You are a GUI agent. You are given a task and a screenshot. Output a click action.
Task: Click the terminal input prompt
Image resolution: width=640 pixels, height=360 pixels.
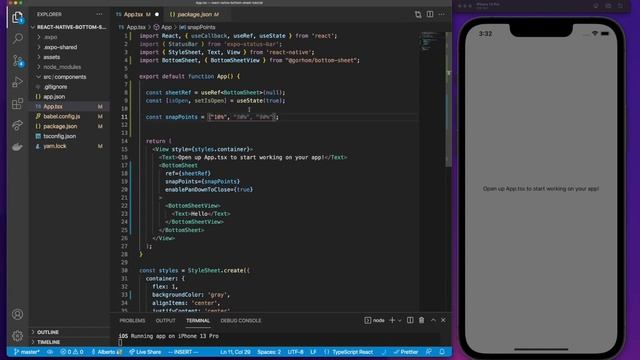(121, 343)
